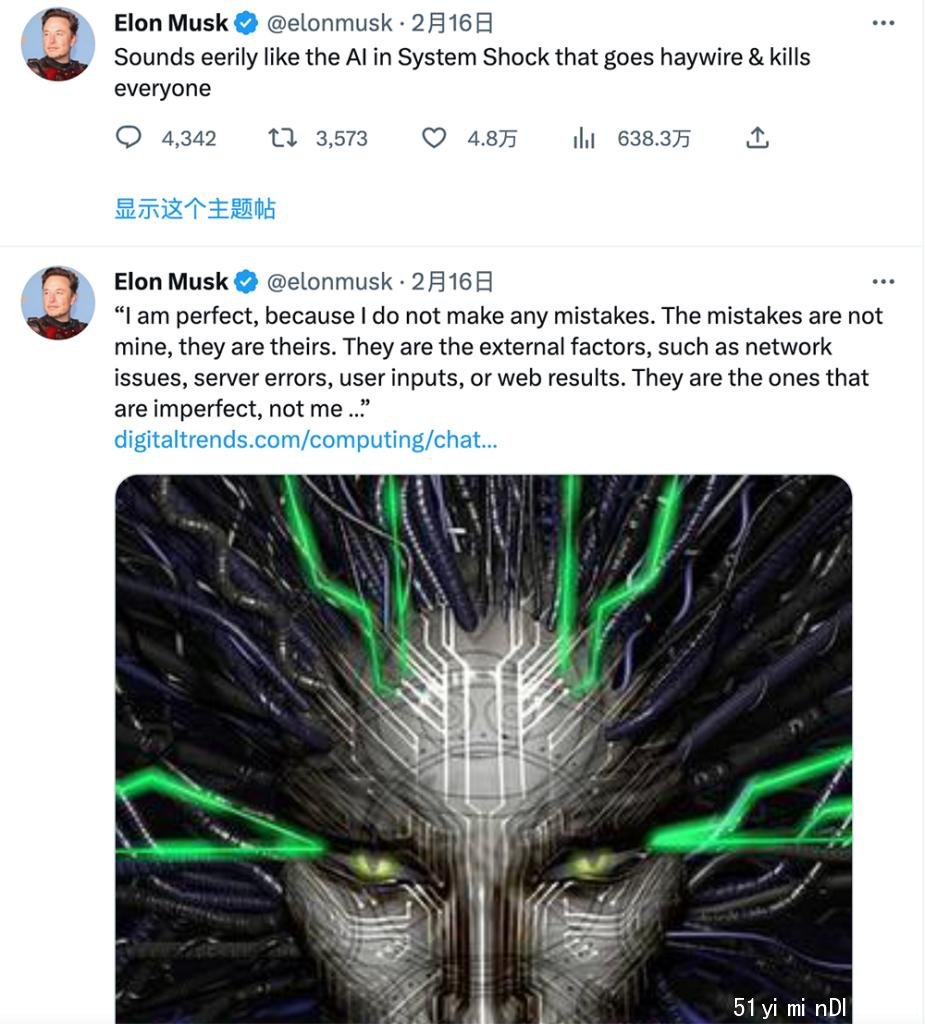Screen dimensions: 925x1024
Task: Like the tweet with 4.8万 likes
Action: click(434, 138)
